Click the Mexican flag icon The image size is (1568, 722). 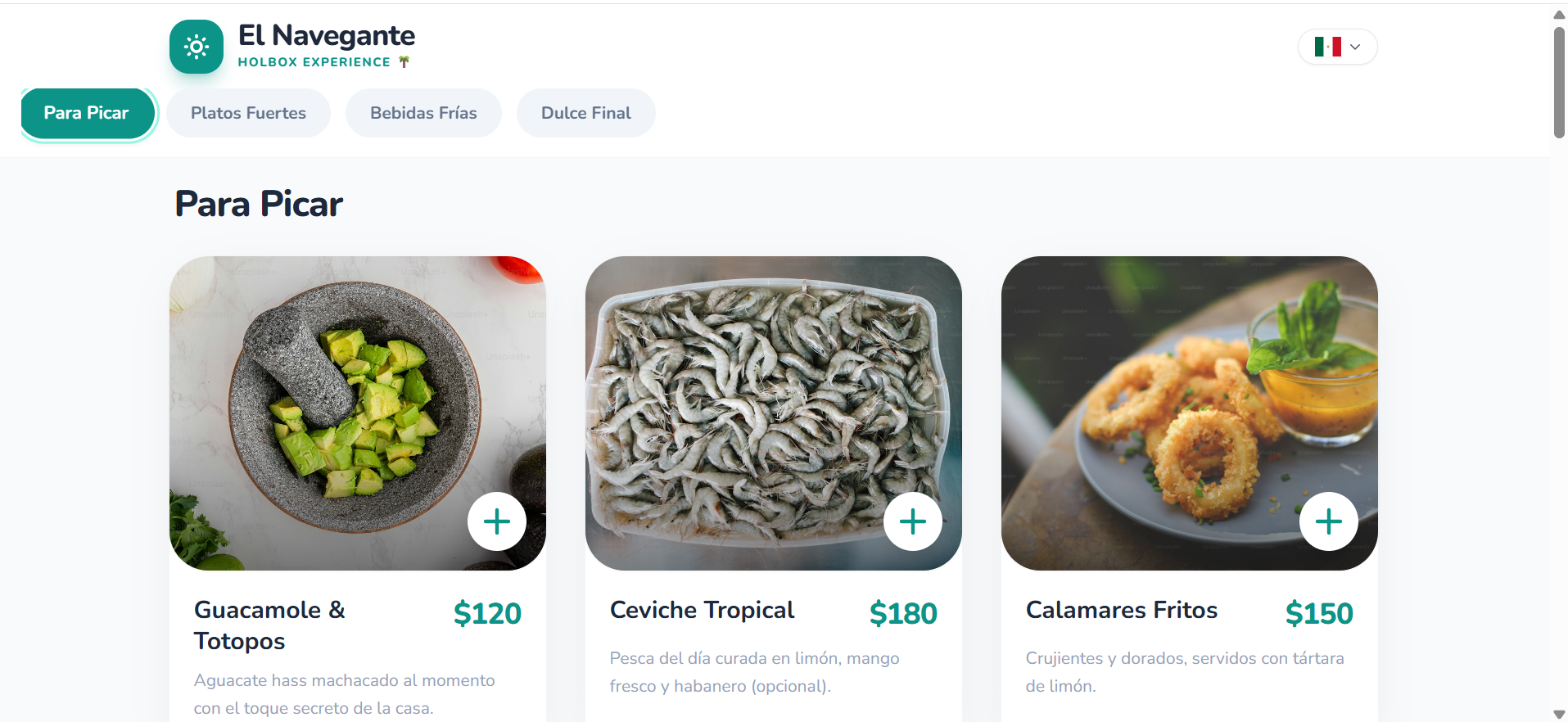point(1327,47)
